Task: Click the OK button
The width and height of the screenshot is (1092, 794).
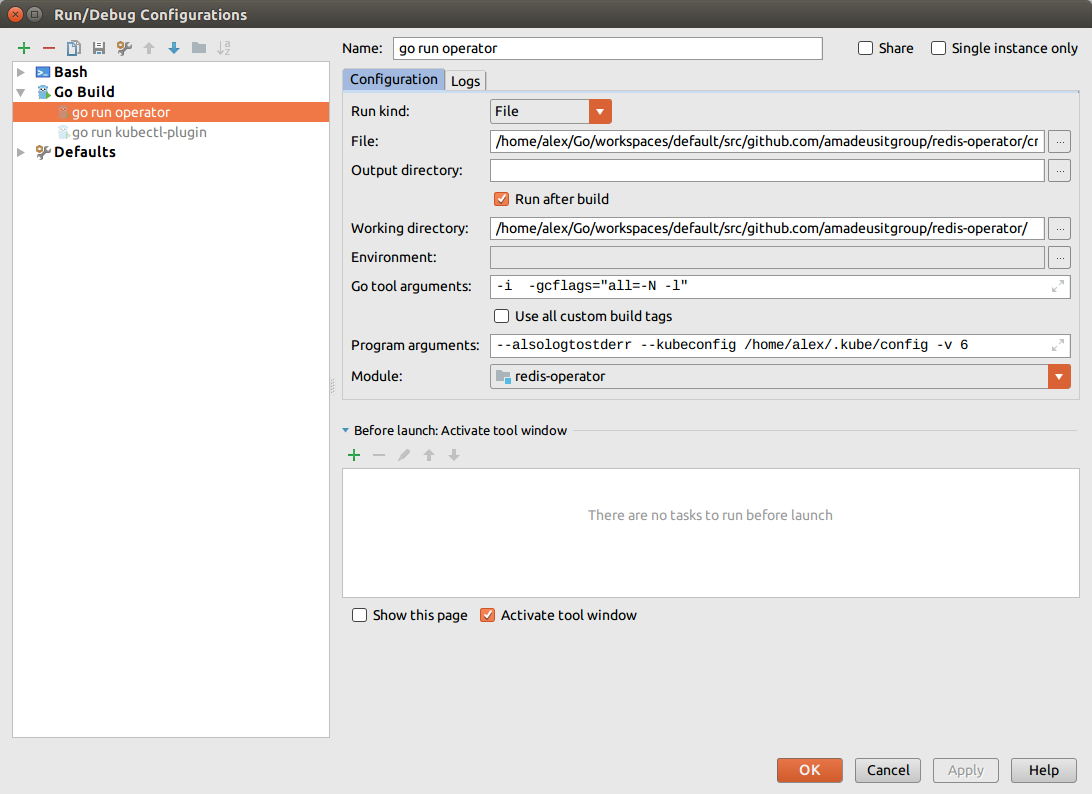Action: pyautogui.click(x=809, y=770)
